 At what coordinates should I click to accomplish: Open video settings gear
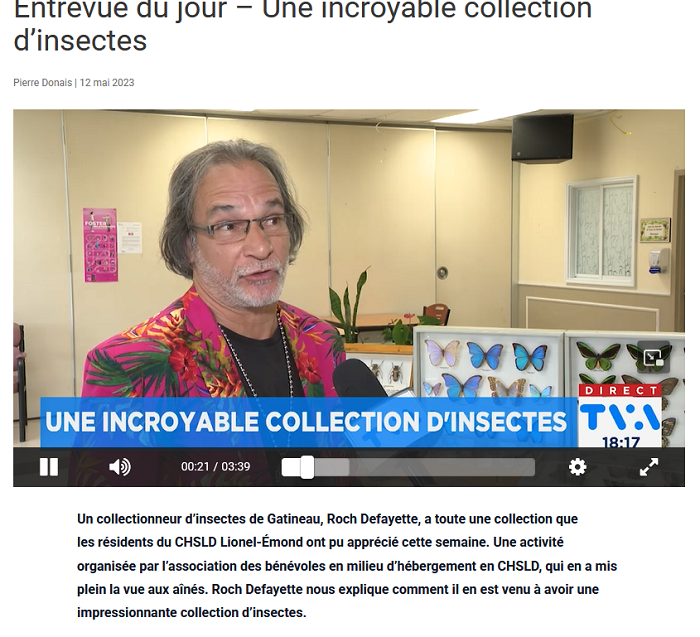(577, 467)
